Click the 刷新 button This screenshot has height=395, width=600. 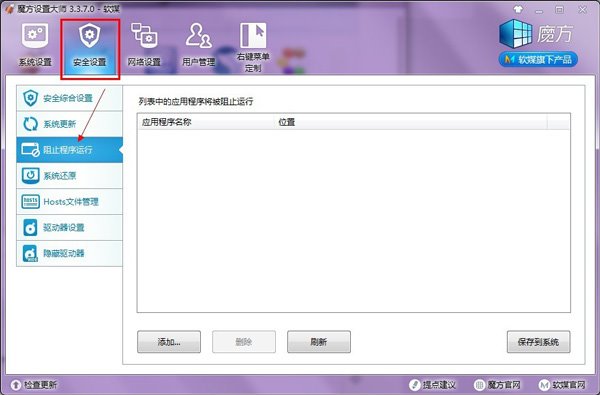pos(319,342)
